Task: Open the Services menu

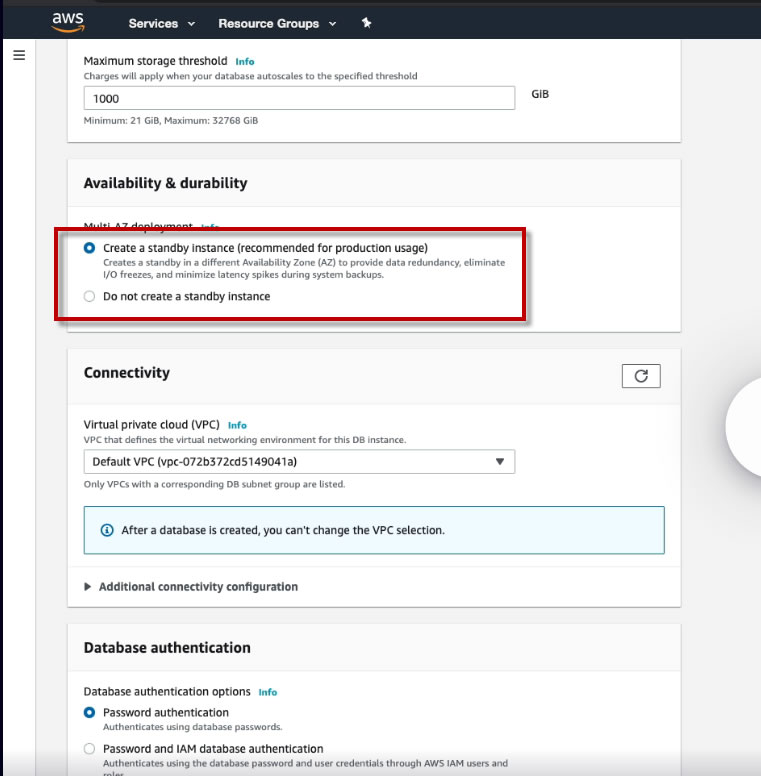Action: click(161, 23)
